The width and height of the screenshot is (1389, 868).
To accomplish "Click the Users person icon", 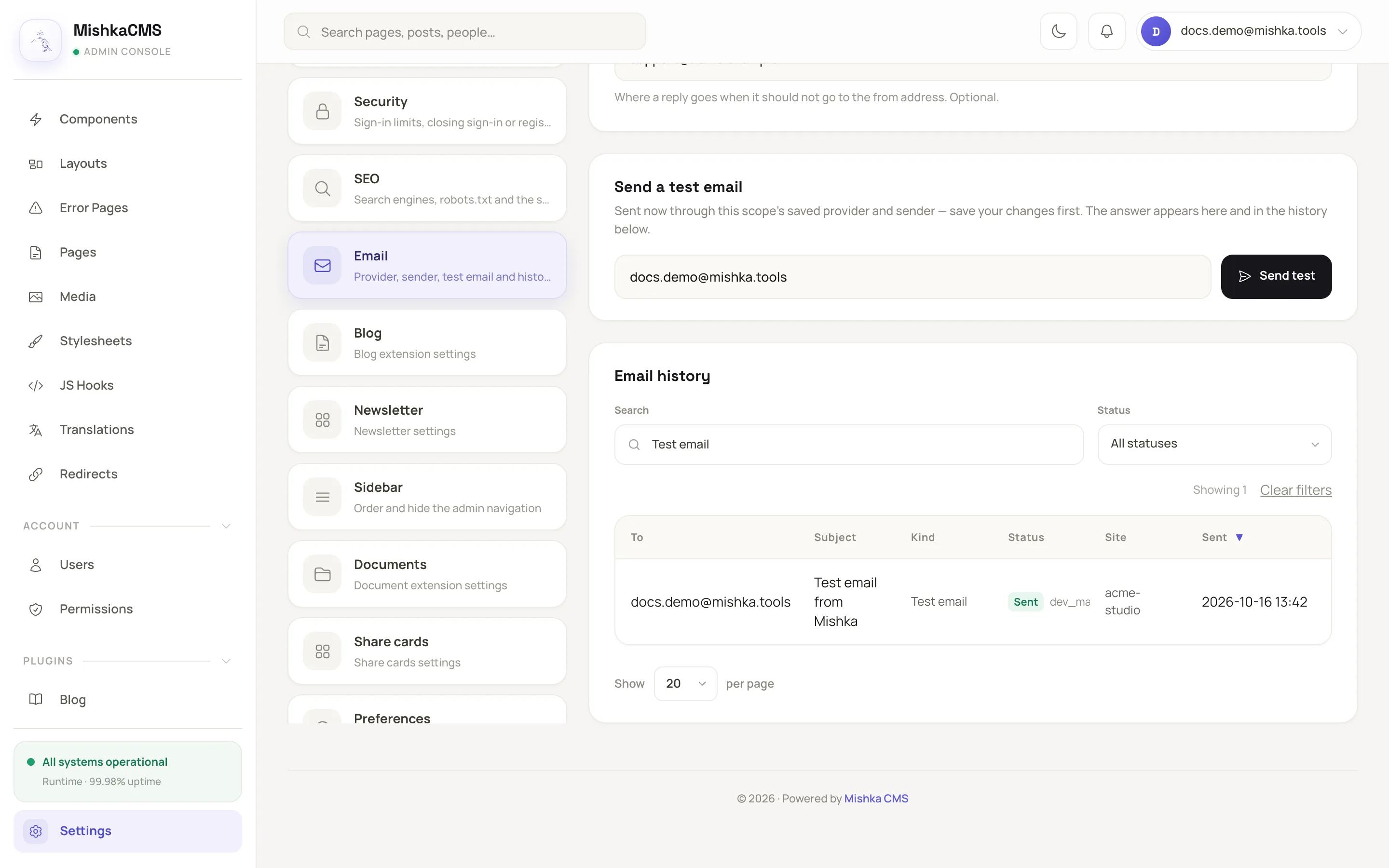I will [x=36, y=565].
